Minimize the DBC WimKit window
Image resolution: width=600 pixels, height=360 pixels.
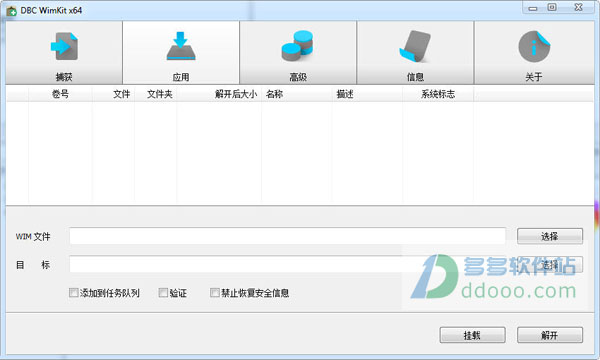pos(533,8)
